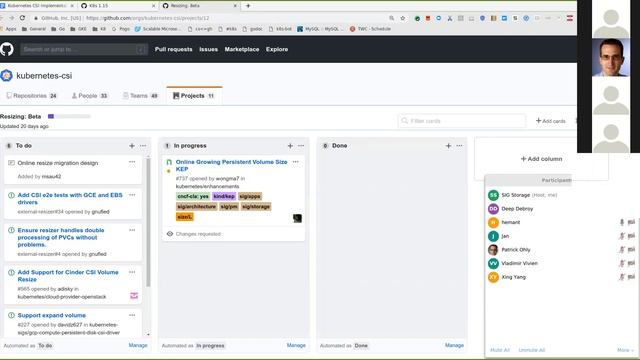The height and width of the screenshot is (360, 640).
Task: Open menu on Add CSI e2e tests card
Action: click(x=132, y=195)
